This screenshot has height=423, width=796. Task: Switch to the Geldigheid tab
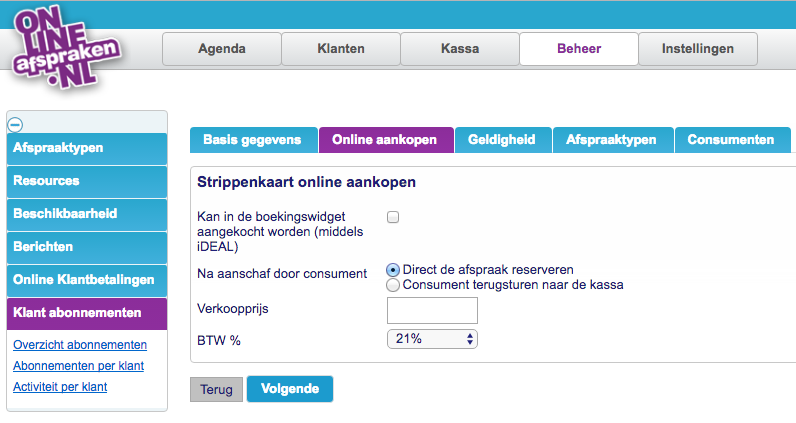coord(503,140)
